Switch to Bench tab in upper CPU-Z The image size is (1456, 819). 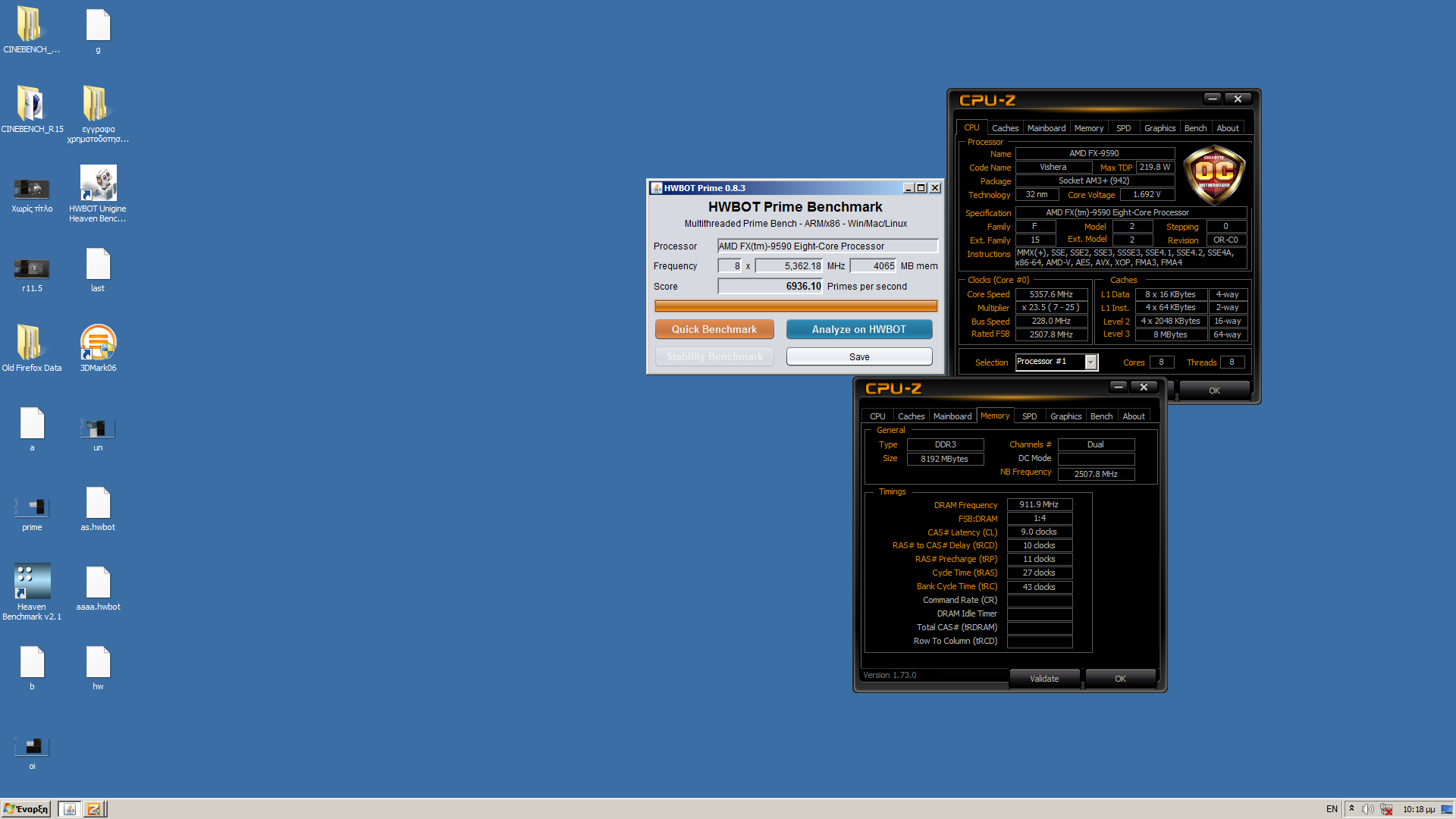(x=1195, y=128)
